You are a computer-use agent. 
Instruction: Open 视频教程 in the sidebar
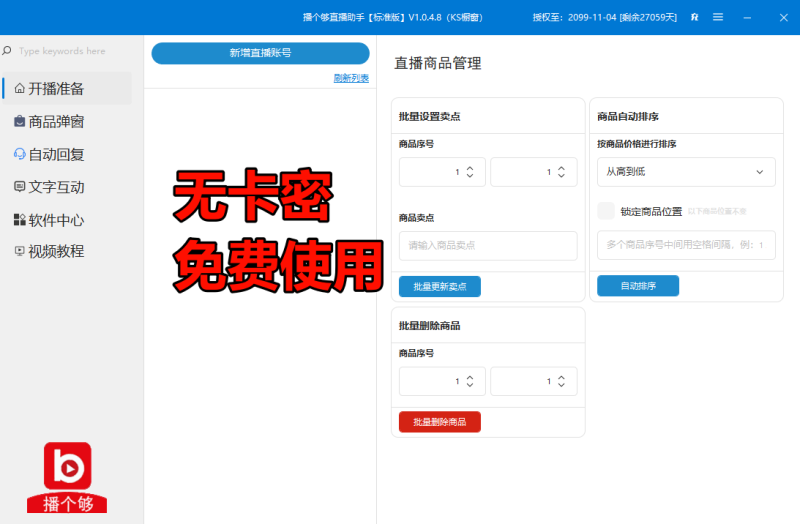(67, 251)
